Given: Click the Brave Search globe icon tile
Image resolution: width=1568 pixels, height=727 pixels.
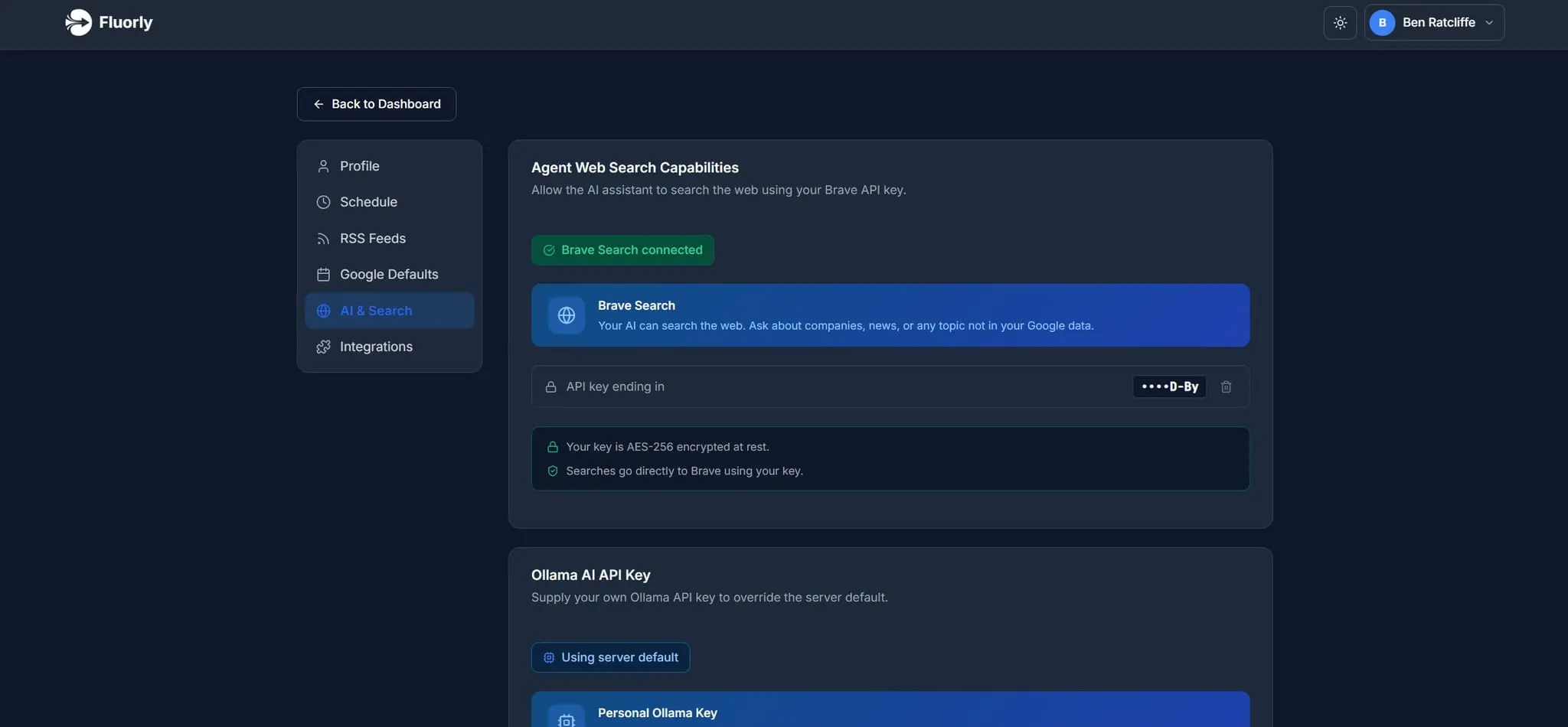Looking at the screenshot, I should [x=567, y=315].
